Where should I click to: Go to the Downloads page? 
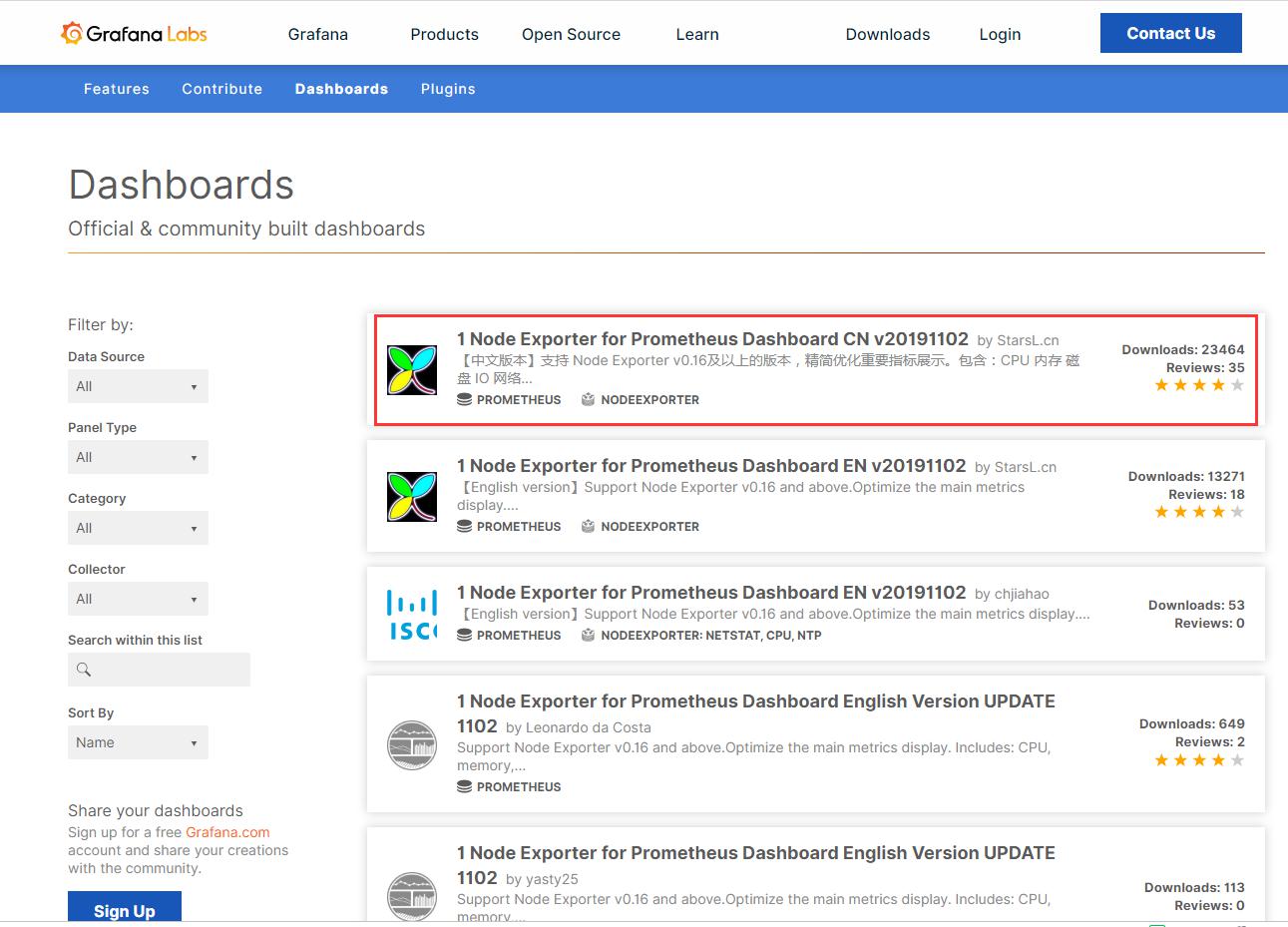[888, 34]
